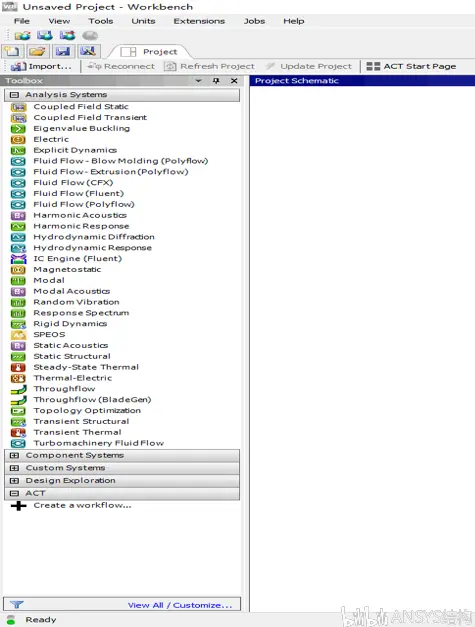Click the Import button
The height and width of the screenshot is (627, 475).
41,66
